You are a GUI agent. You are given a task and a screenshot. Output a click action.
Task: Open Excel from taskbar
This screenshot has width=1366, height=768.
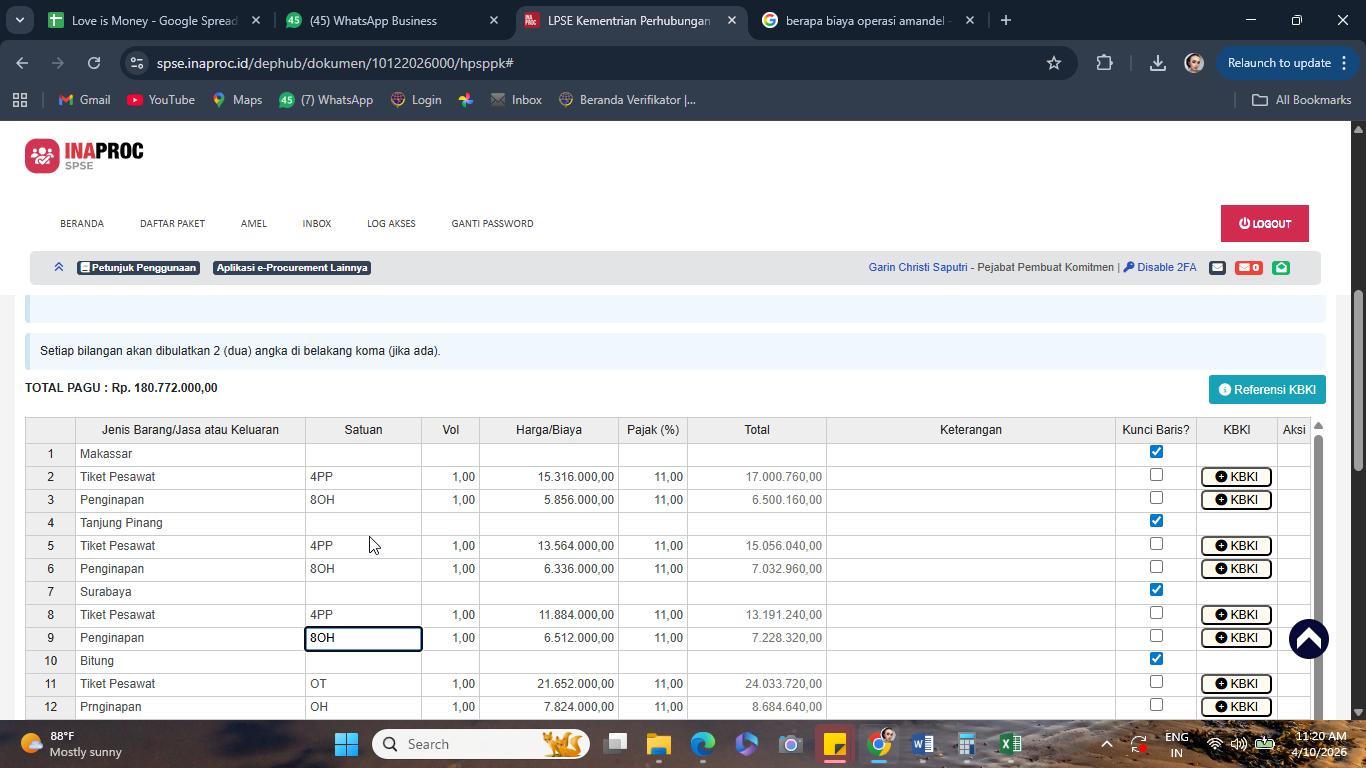(x=1010, y=744)
